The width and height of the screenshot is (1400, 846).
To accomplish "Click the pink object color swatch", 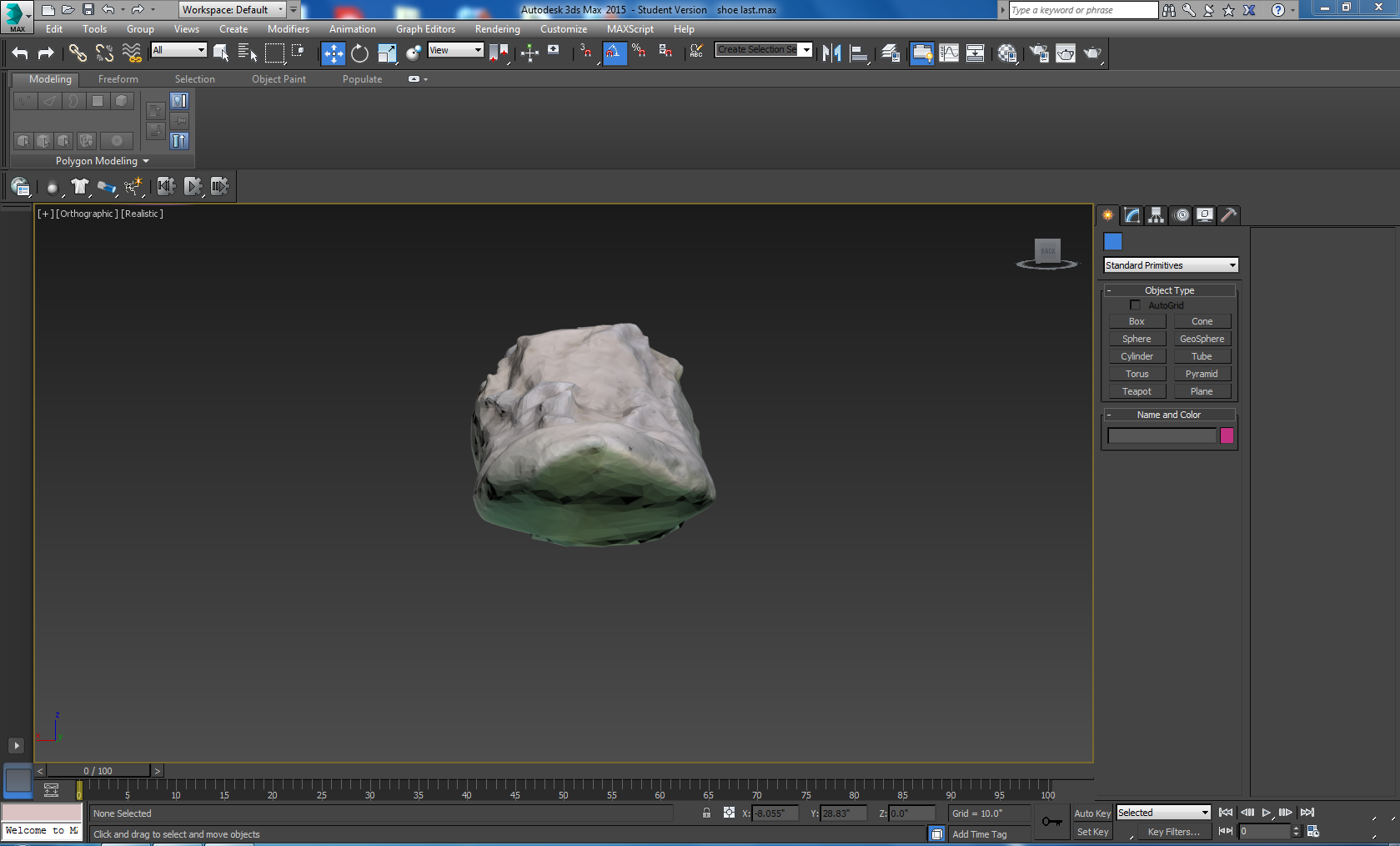I will pyautogui.click(x=1227, y=436).
